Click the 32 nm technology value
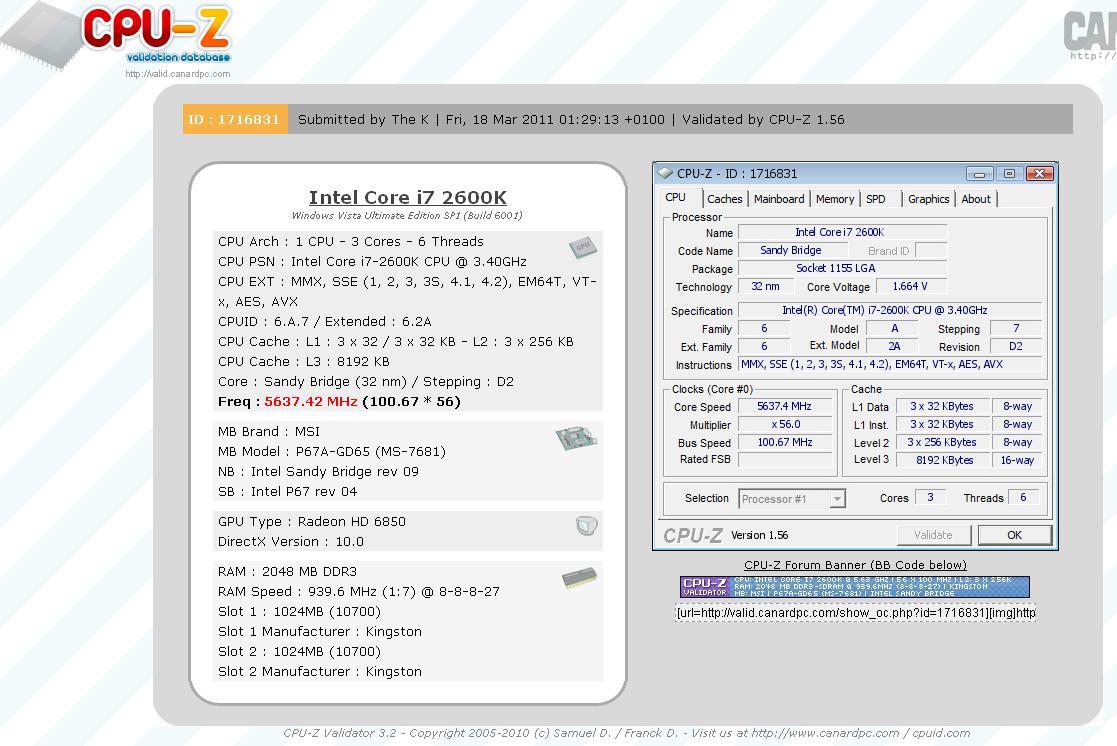Image resolution: width=1117 pixels, height=746 pixels. [x=766, y=286]
